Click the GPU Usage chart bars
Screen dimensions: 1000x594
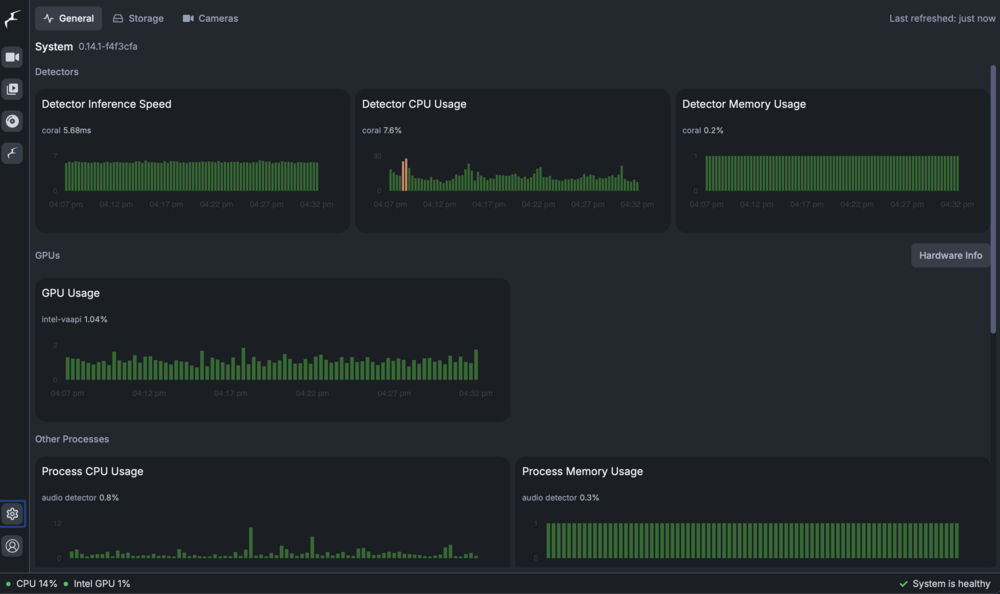coord(272,364)
